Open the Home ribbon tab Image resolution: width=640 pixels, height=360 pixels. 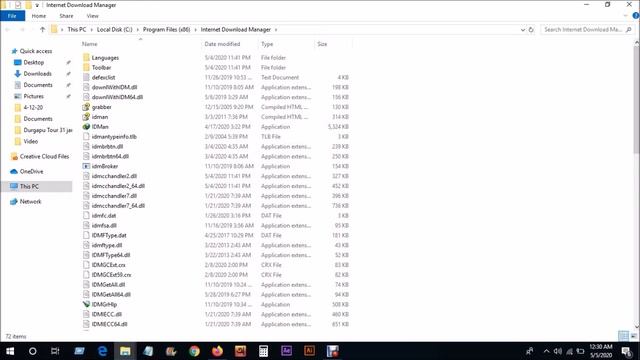tap(39, 16)
